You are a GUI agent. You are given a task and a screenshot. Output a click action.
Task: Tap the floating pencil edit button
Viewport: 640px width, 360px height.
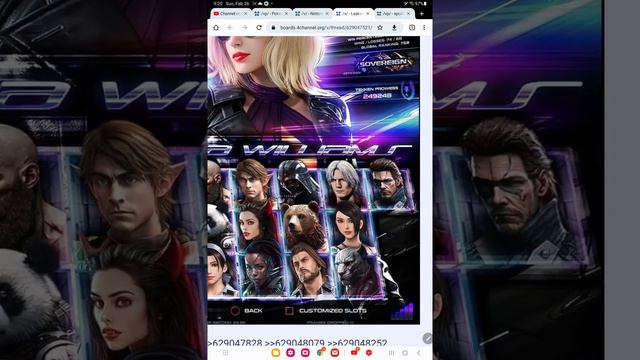pos(427,338)
